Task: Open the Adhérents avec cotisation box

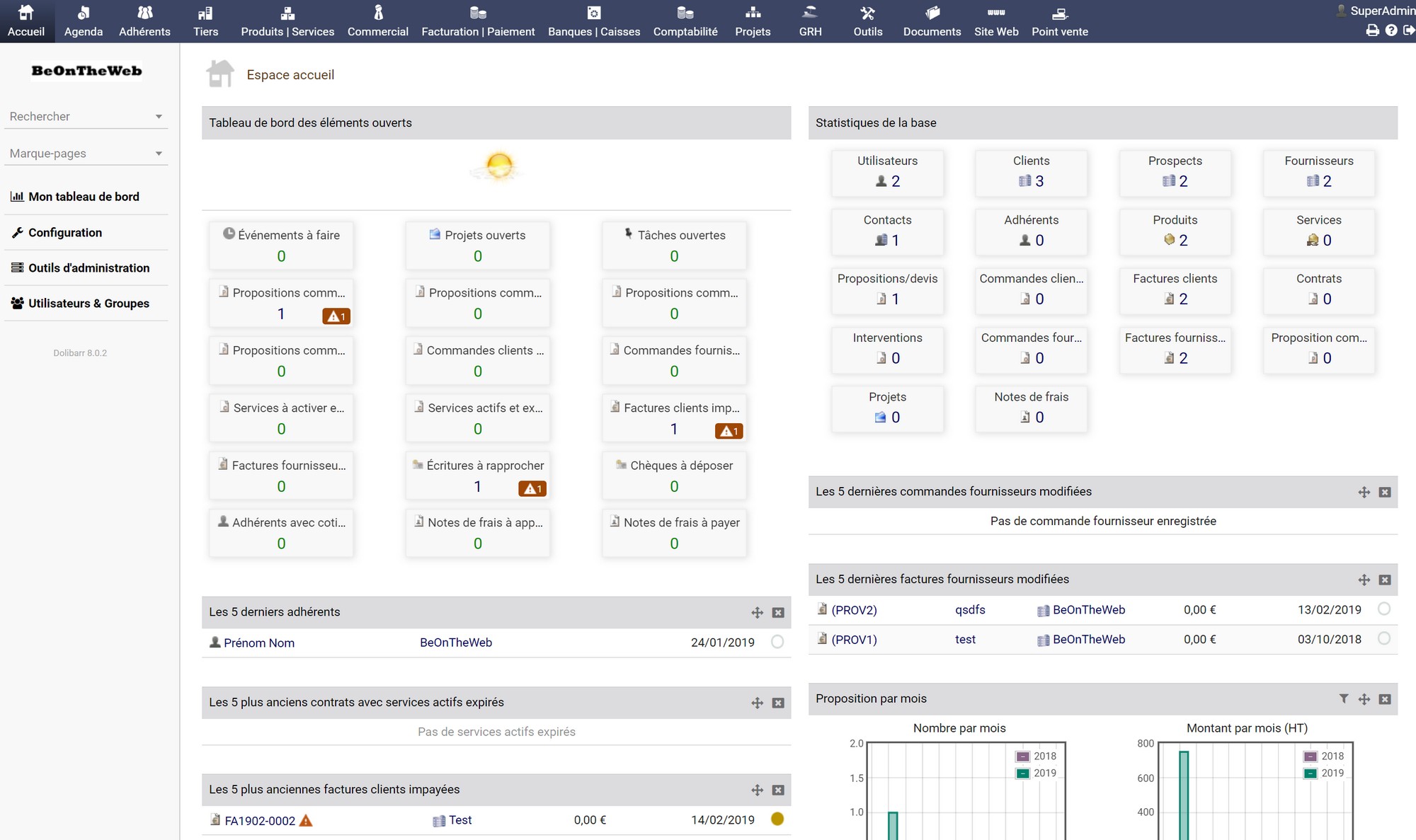Action: [281, 533]
